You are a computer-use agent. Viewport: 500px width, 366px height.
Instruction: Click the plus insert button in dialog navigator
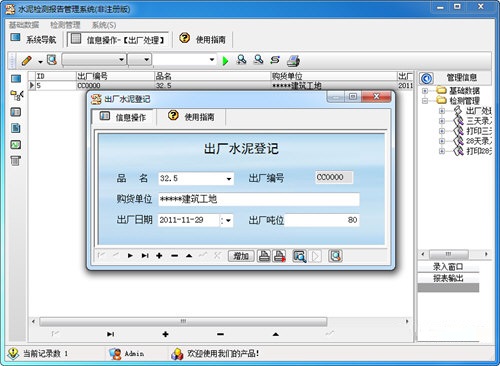[x=159, y=256]
